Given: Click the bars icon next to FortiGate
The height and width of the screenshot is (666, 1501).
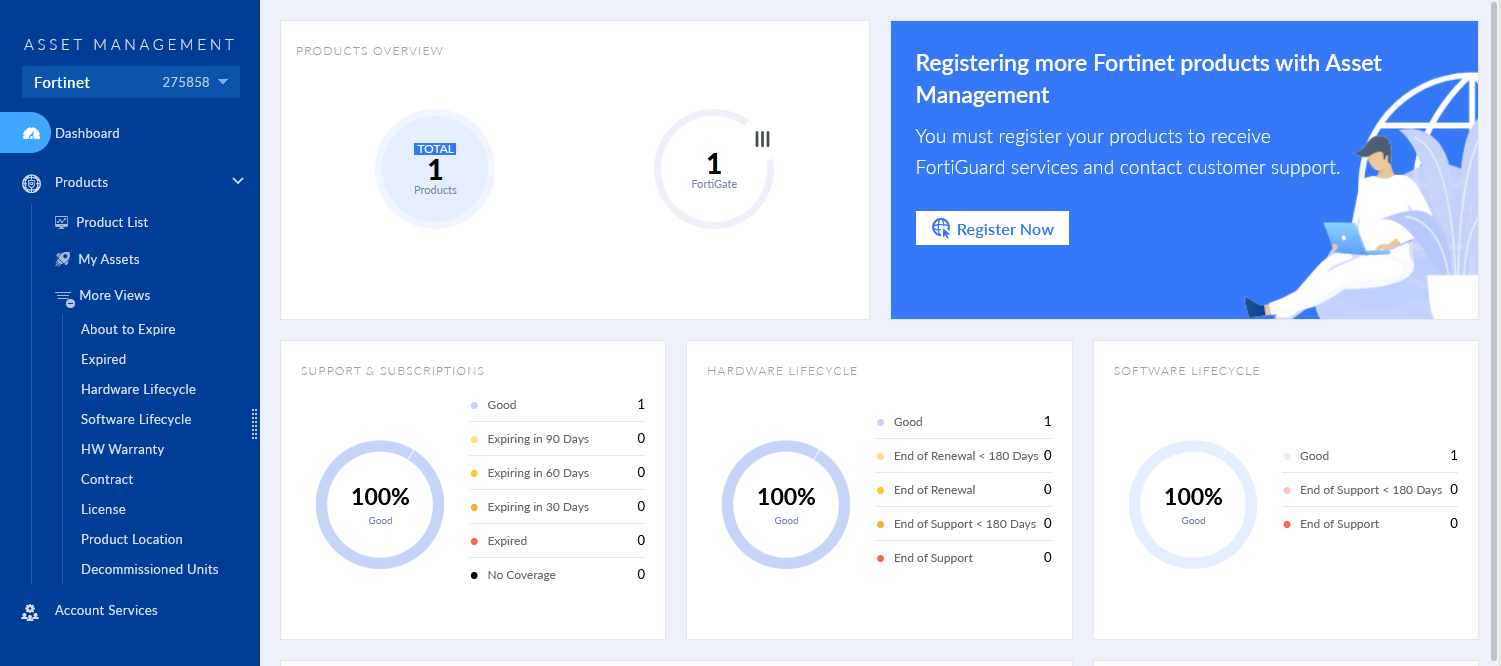Looking at the screenshot, I should click(762, 139).
